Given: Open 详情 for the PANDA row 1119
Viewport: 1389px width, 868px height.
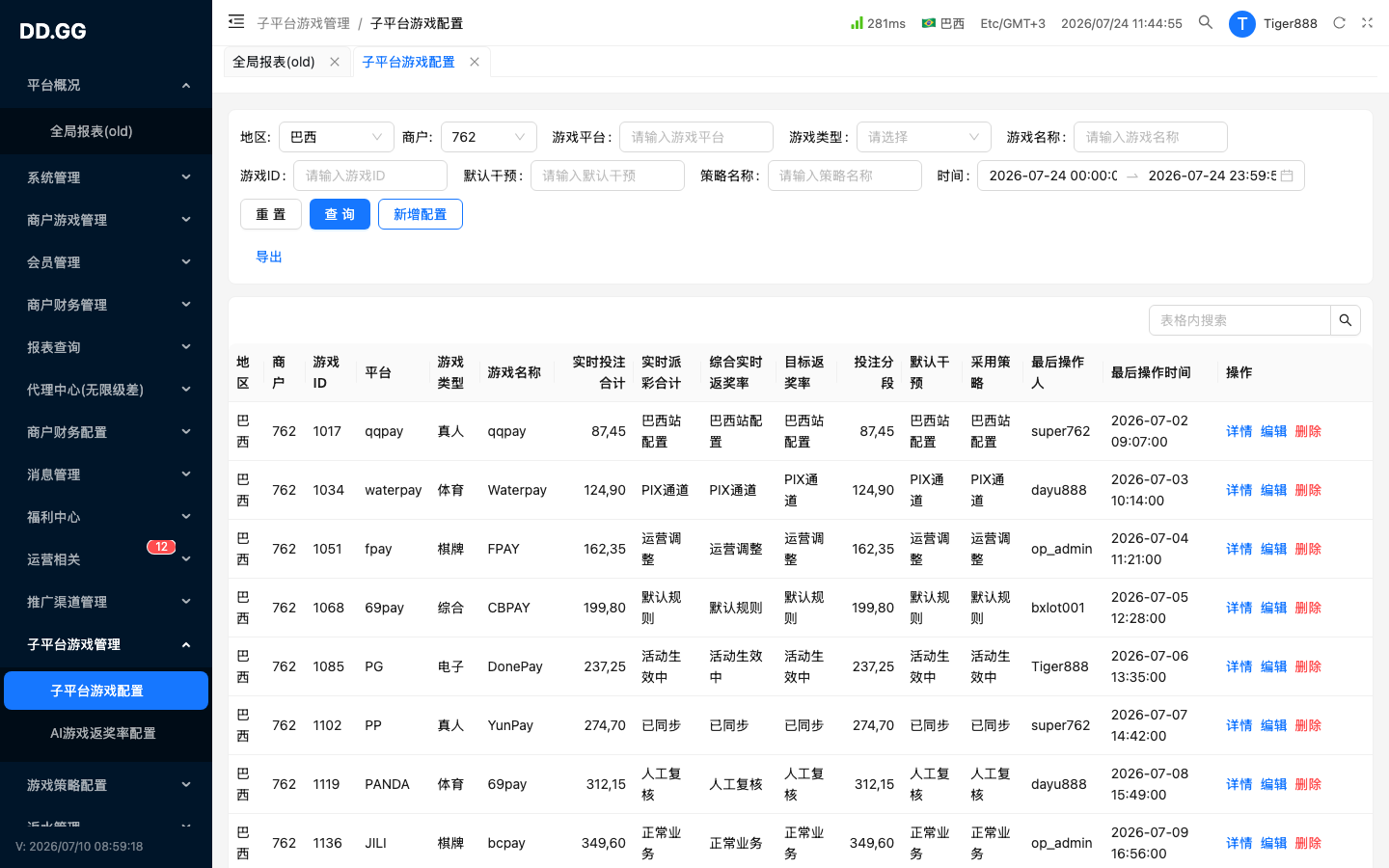Looking at the screenshot, I should coord(1239,784).
